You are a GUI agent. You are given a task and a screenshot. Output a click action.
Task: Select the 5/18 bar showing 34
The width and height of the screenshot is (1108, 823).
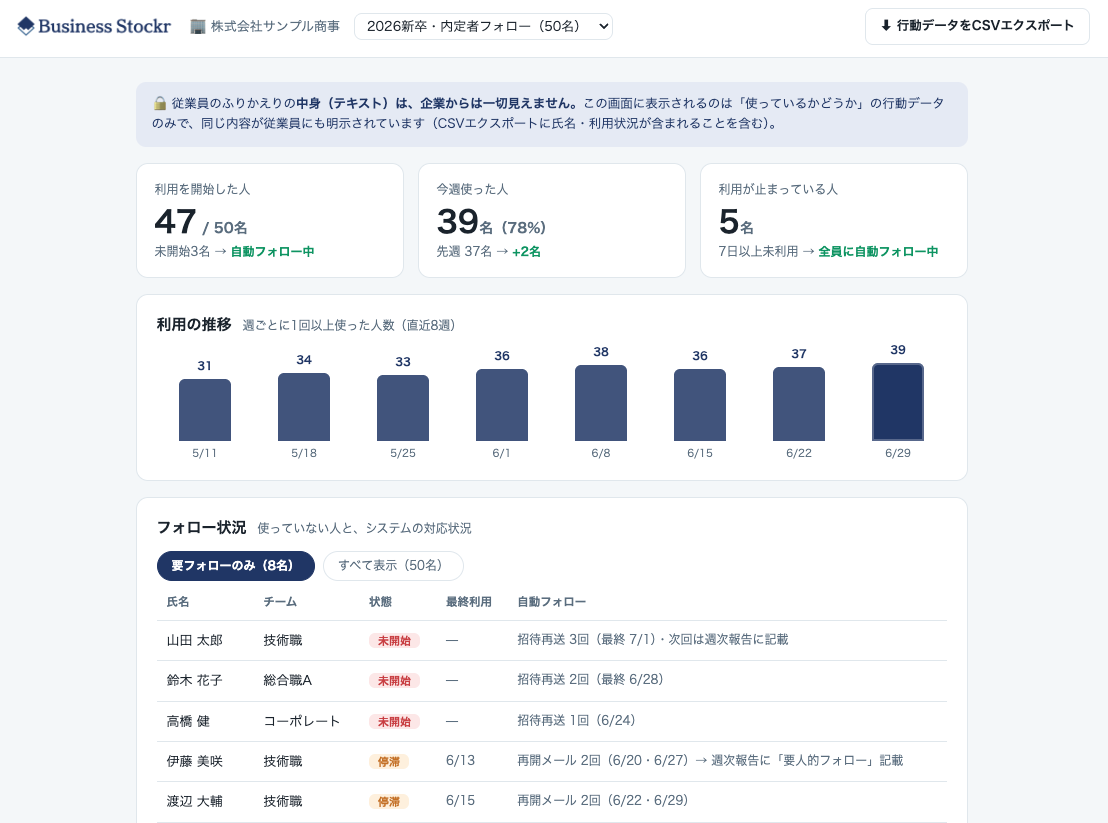coord(304,407)
